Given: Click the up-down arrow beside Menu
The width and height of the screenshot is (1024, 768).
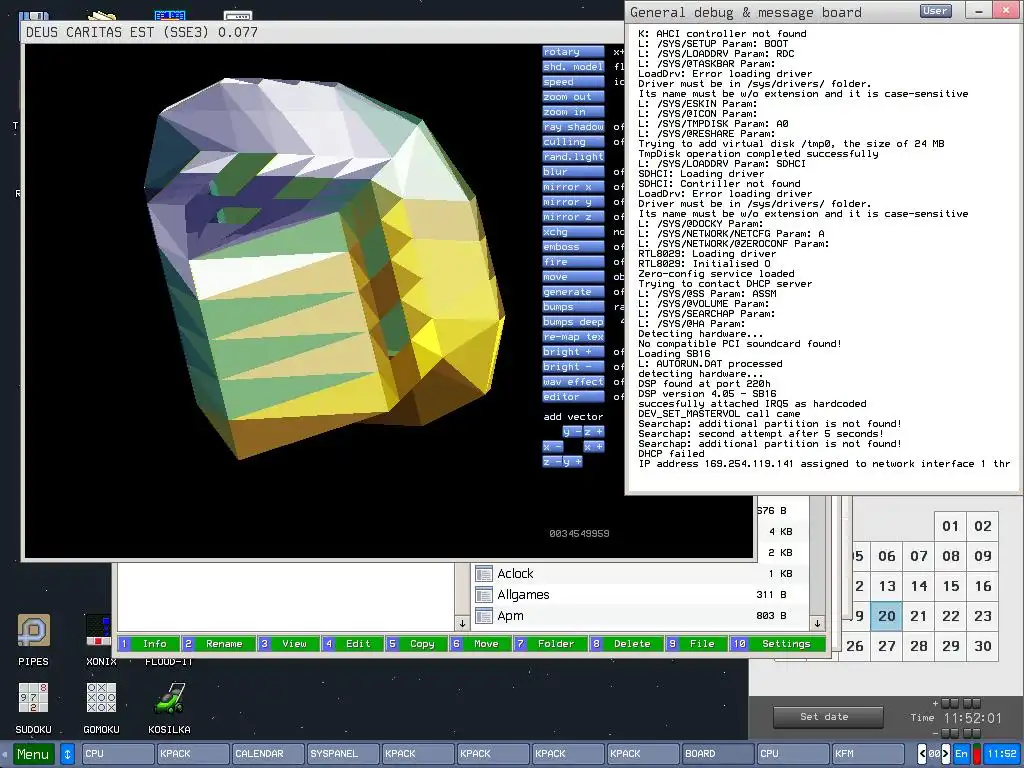Looking at the screenshot, I should click(x=67, y=754).
